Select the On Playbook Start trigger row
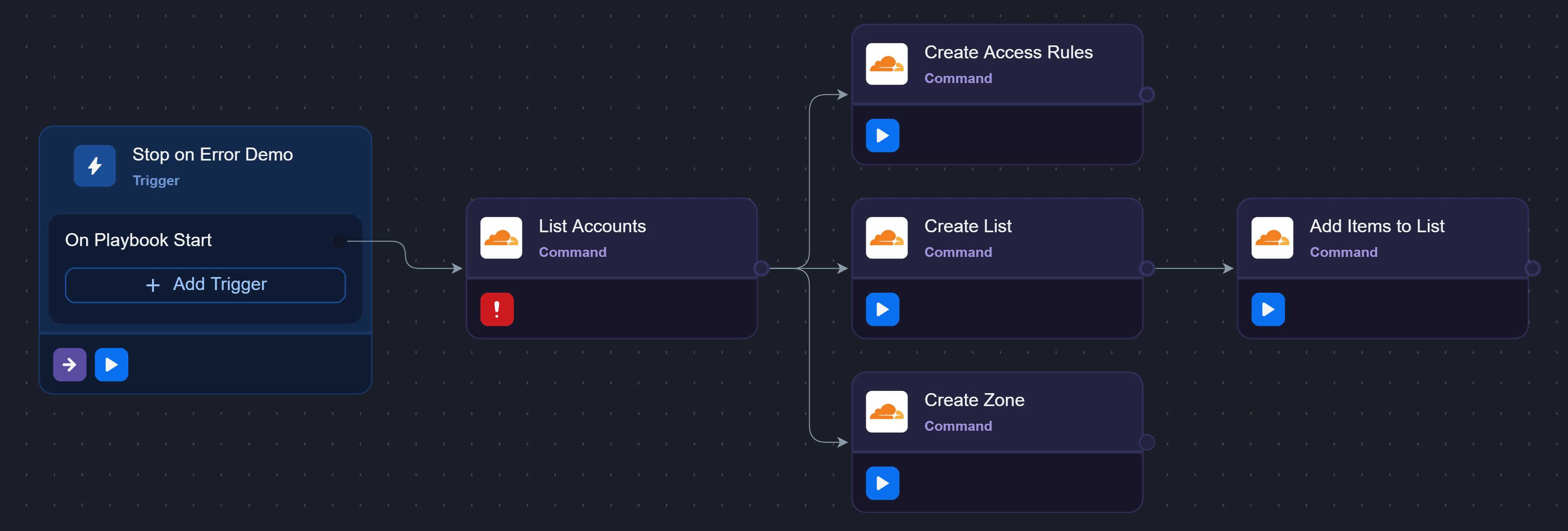The height and width of the screenshot is (531, 1568). [x=139, y=240]
